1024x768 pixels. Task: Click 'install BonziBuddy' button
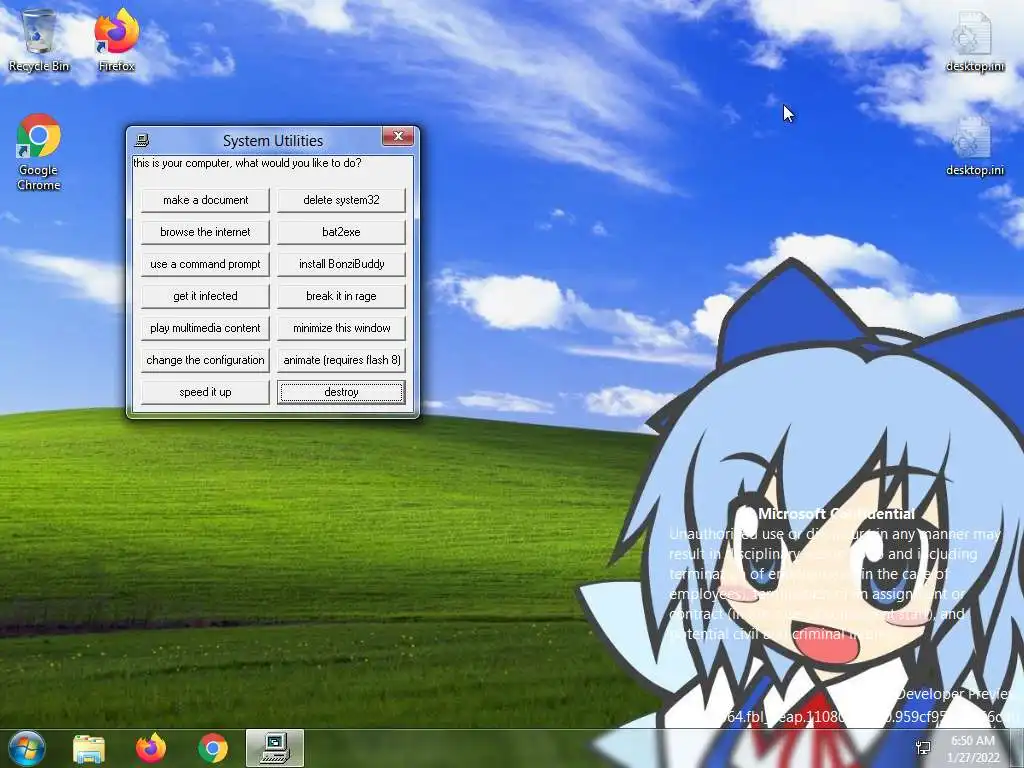tap(341, 264)
